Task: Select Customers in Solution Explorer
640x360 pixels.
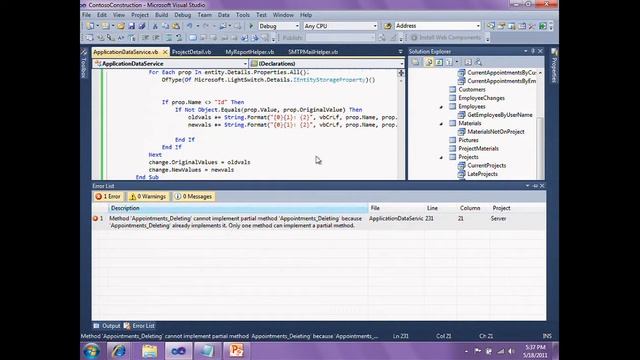Action: [x=472, y=90]
